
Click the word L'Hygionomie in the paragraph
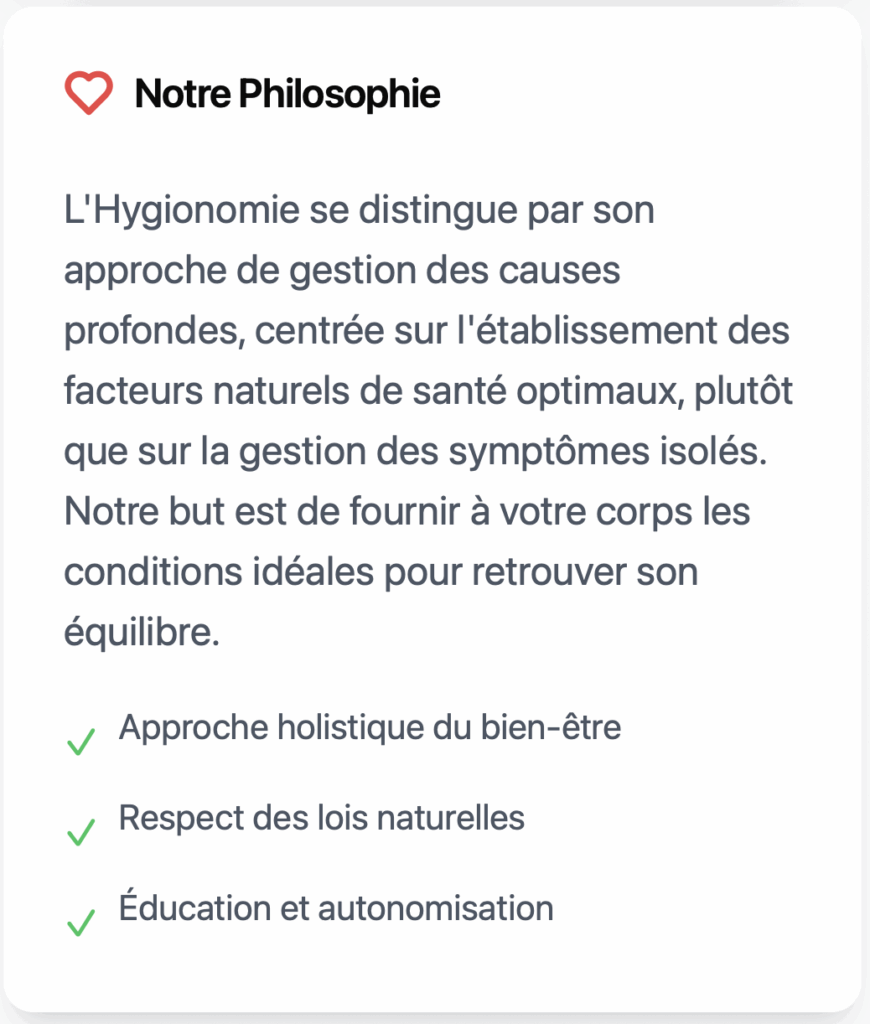click(160, 213)
